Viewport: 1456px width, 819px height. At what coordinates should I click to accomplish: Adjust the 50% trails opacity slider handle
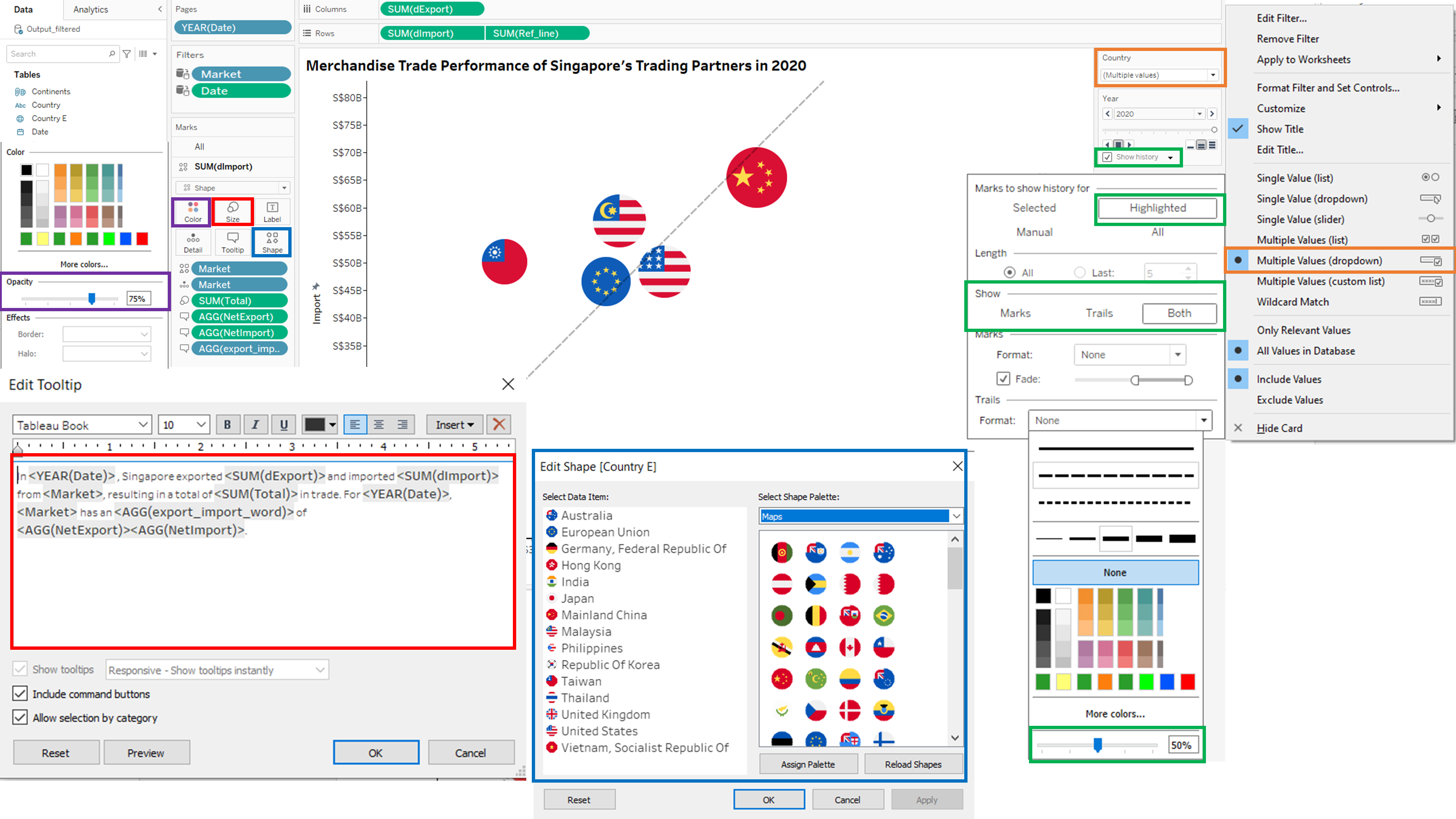1098,744
